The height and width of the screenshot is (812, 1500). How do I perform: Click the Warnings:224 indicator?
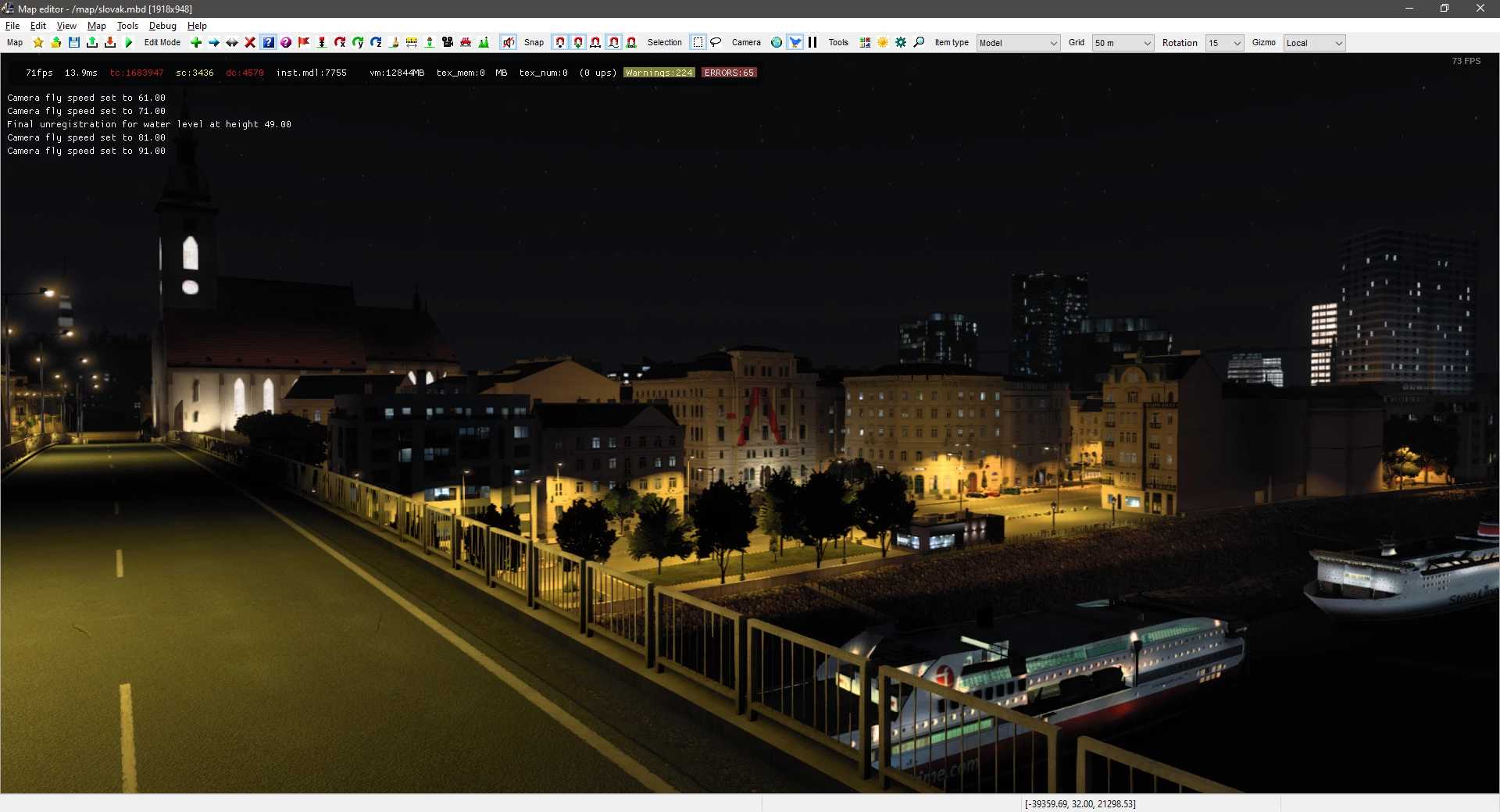click(659, 73)
